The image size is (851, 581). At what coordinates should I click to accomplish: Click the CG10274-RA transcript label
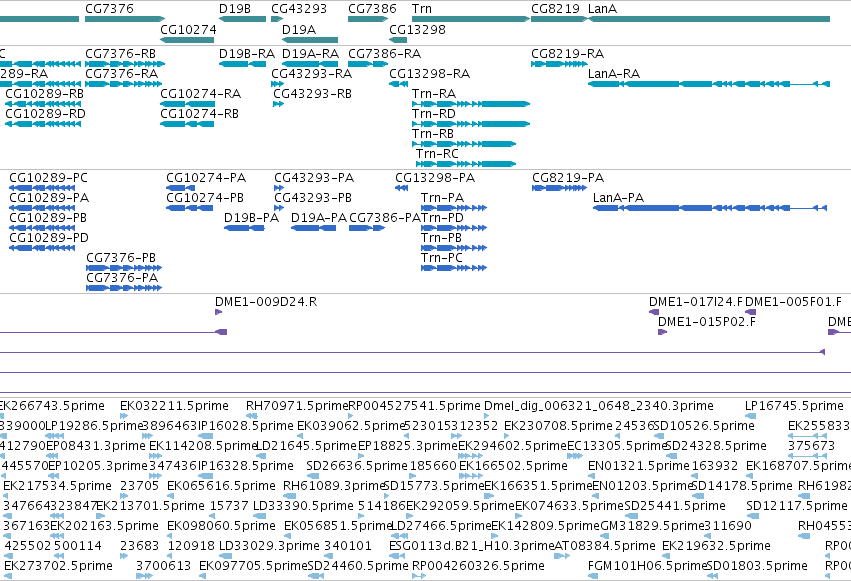[200, 94]
